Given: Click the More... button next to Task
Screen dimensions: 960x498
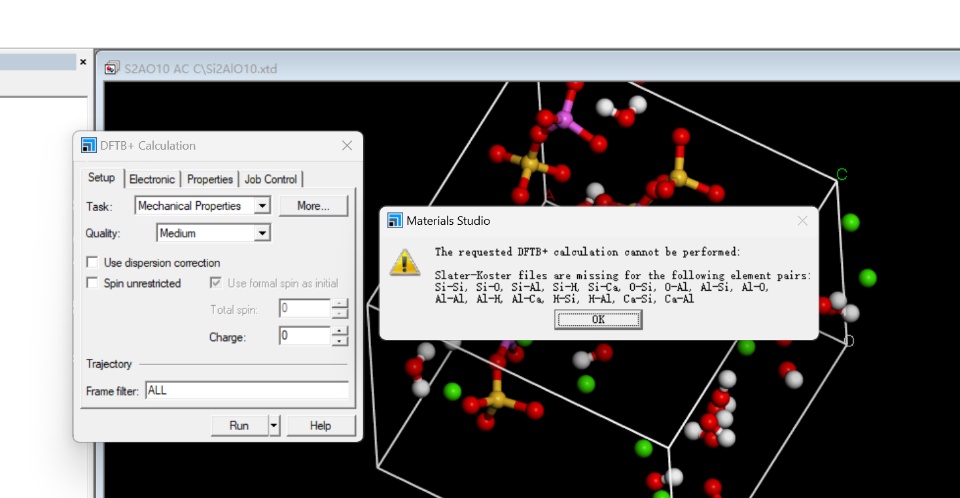Looking at the screenshot, I should [x=313, y=206].
